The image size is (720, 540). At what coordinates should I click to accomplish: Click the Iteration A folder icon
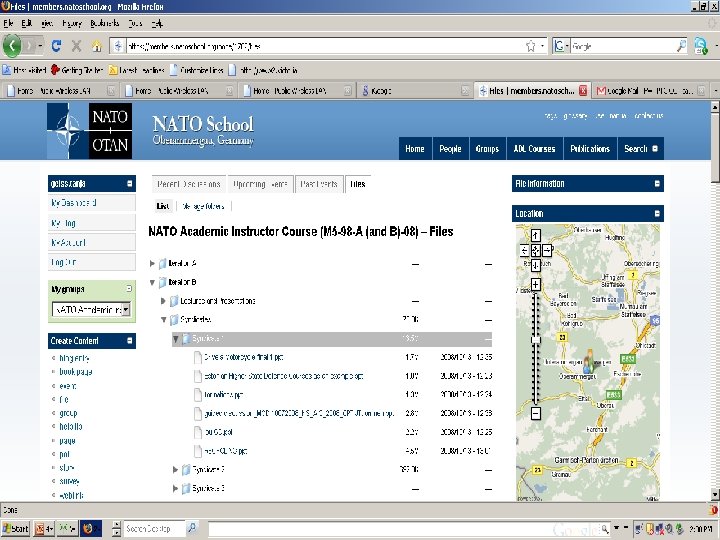162,264
